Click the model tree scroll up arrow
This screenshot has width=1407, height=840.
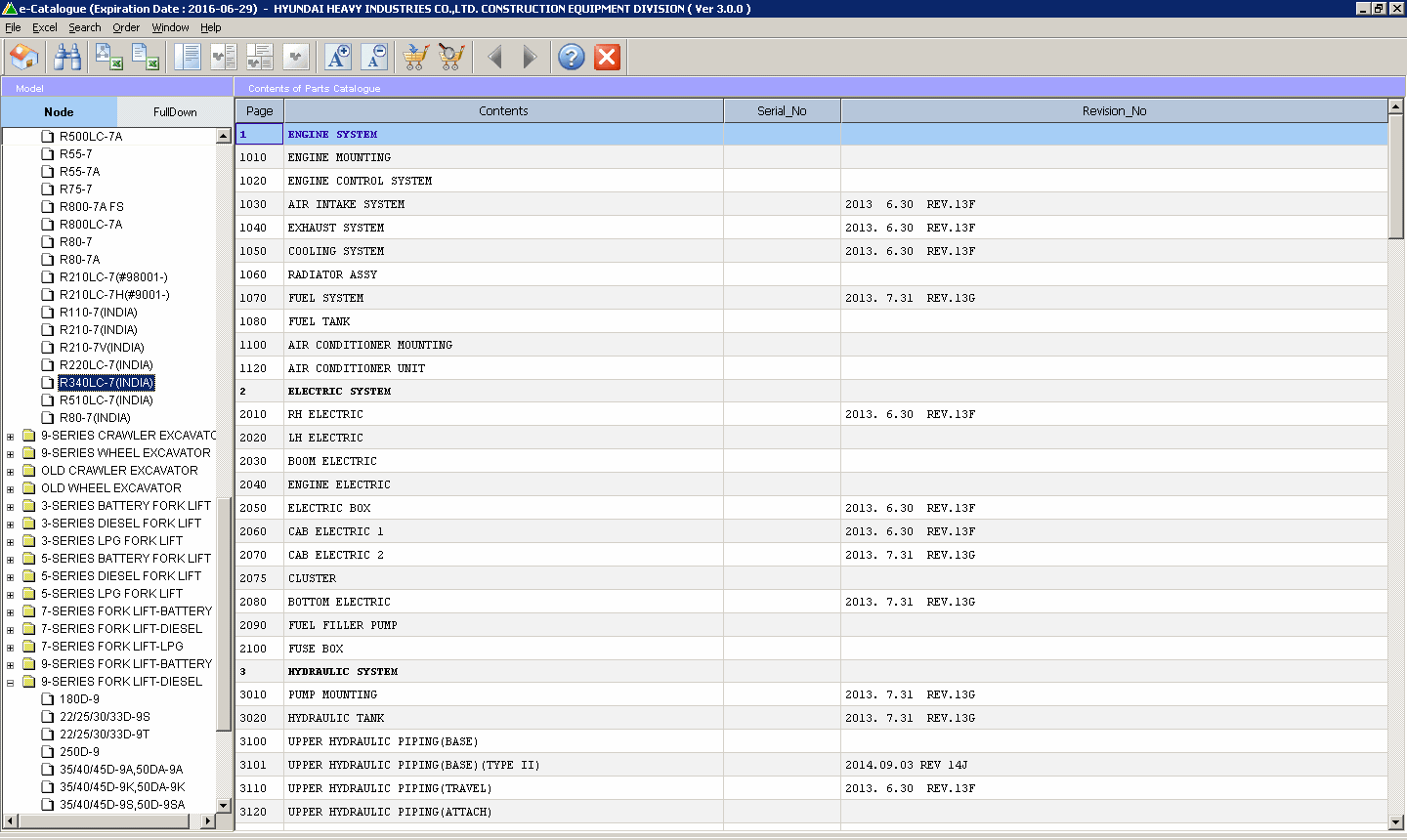[224, 136]
